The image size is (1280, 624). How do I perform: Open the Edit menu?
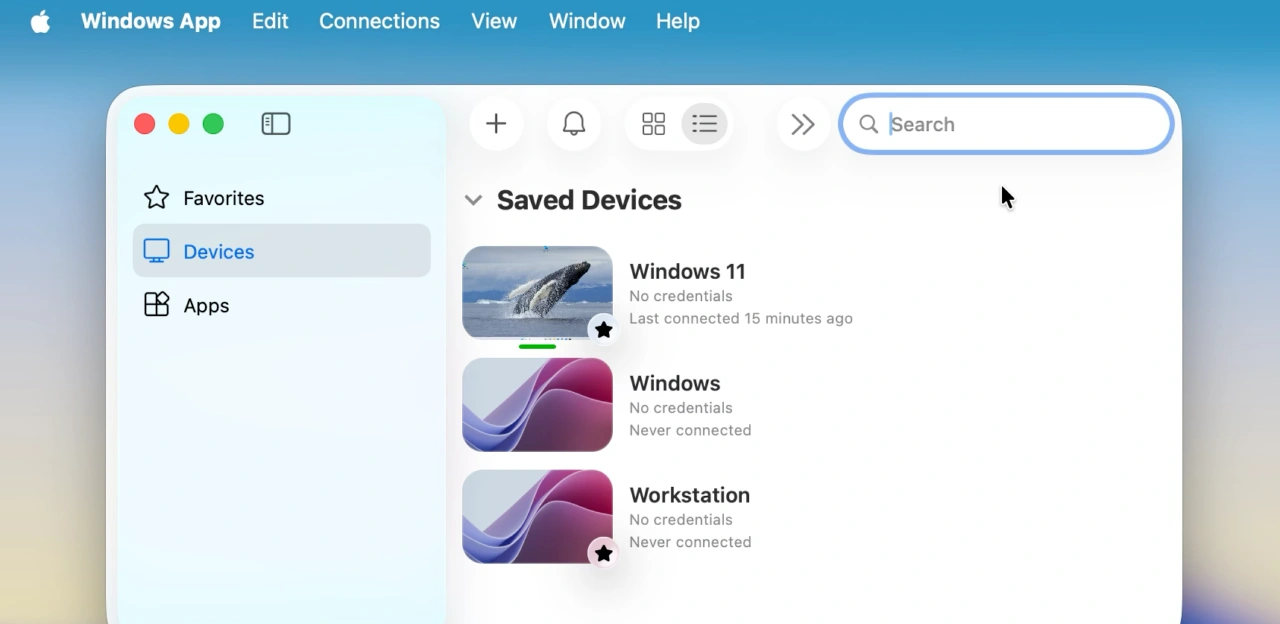tap(270, 21)
